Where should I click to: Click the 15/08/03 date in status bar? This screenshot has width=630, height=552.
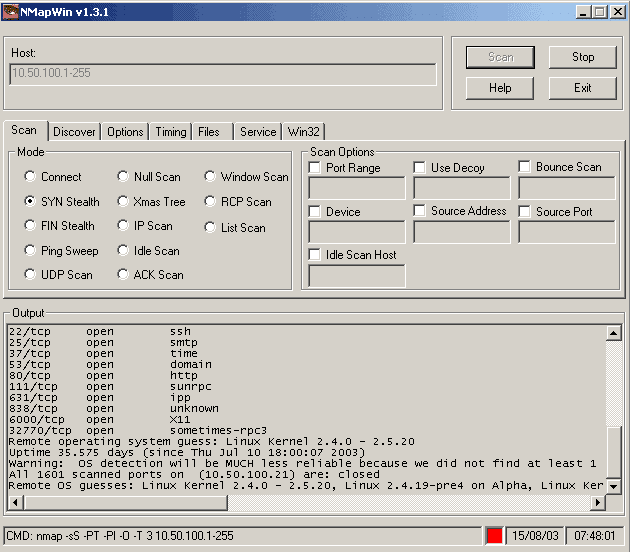535,536
